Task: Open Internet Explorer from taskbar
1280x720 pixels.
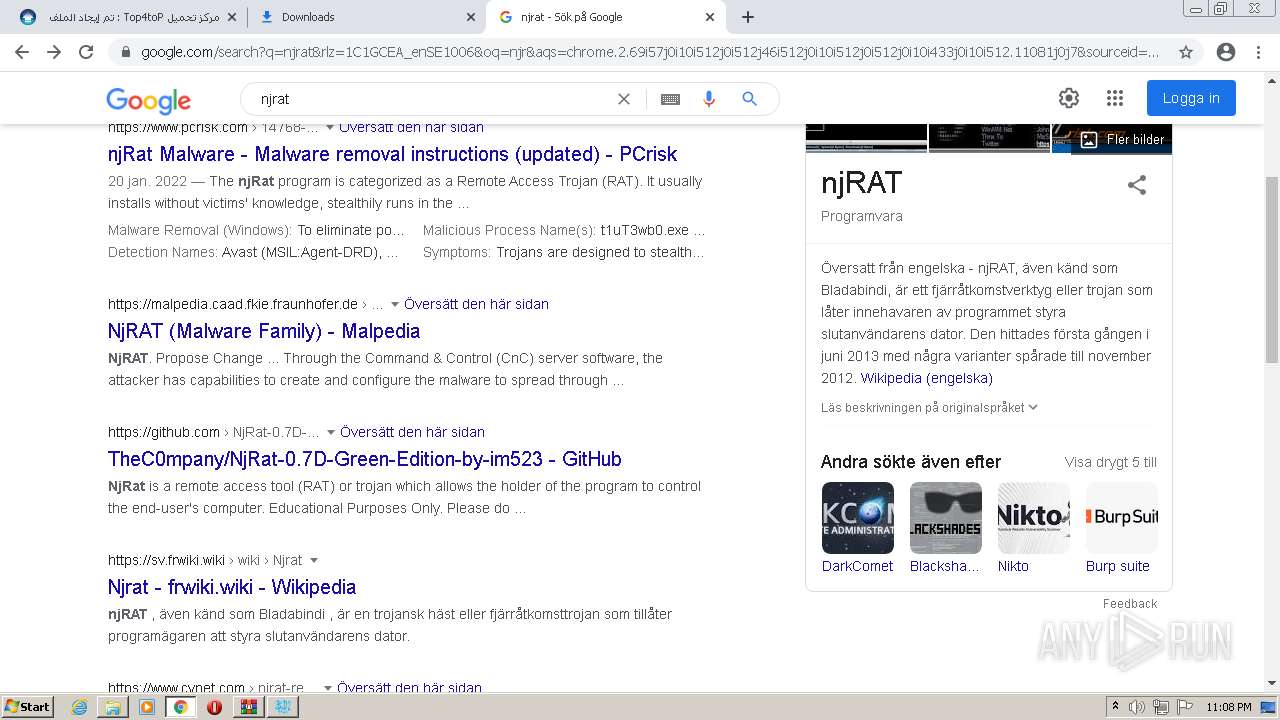Action: (x=80, y=707)
